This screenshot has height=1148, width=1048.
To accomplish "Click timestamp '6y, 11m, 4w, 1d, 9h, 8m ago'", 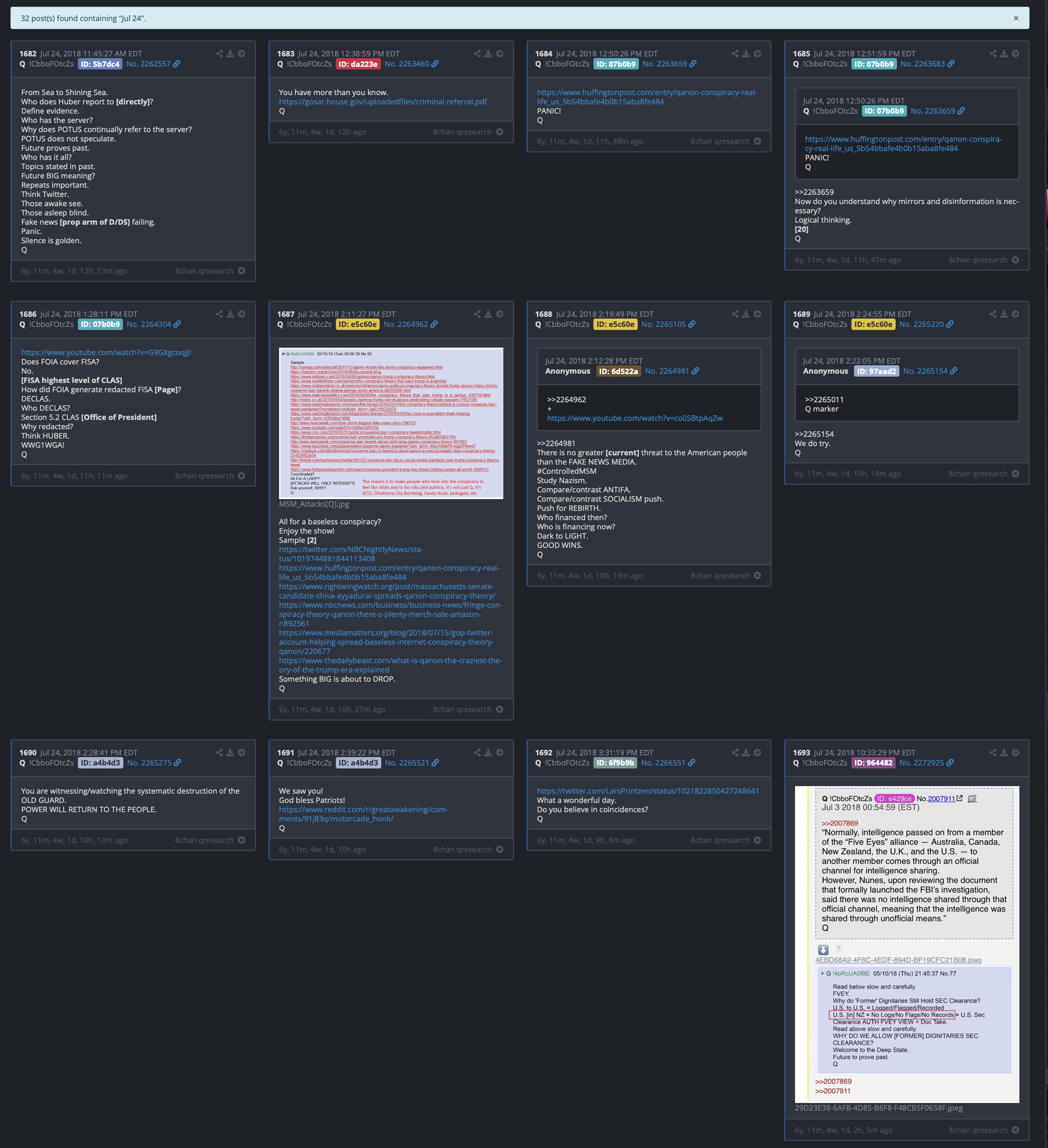I will point(585,840).
